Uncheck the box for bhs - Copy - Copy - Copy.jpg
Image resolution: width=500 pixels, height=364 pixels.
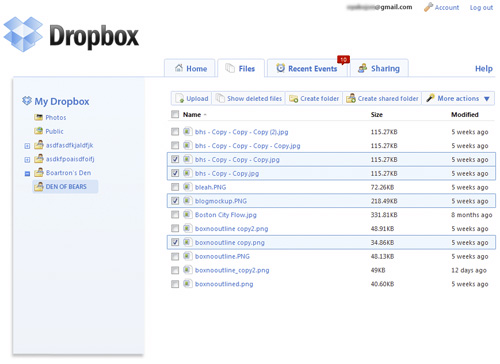[175, 159]
